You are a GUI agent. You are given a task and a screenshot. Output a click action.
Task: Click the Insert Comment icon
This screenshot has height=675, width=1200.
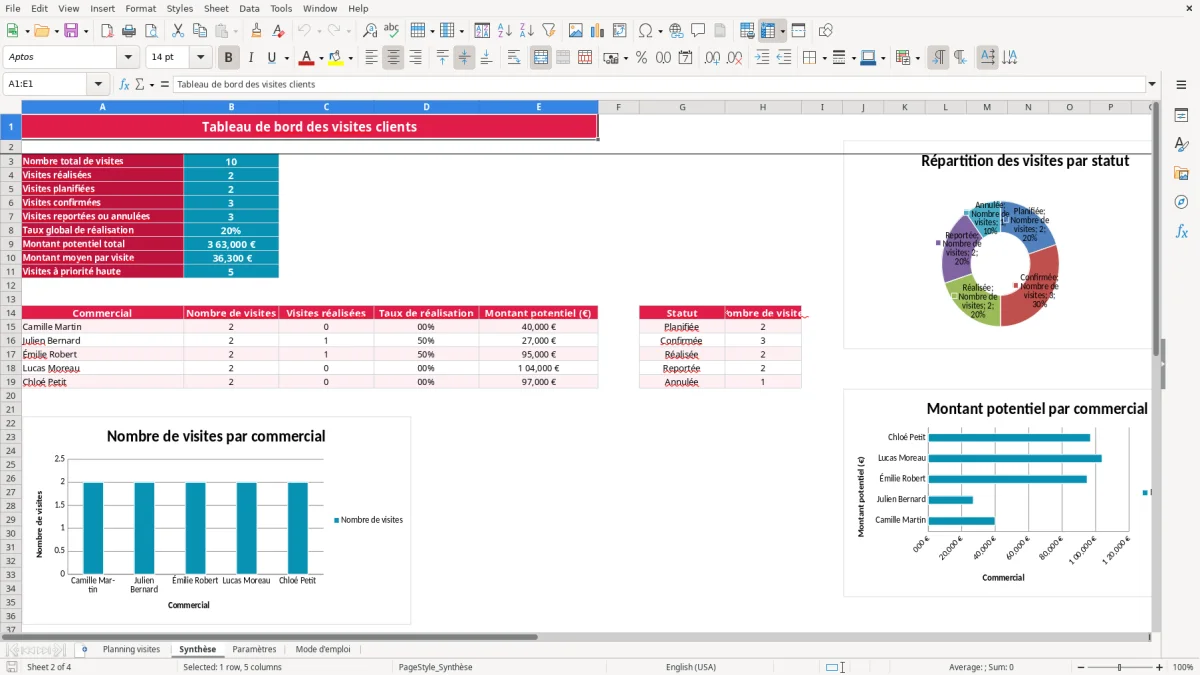[x=698, y=31]
